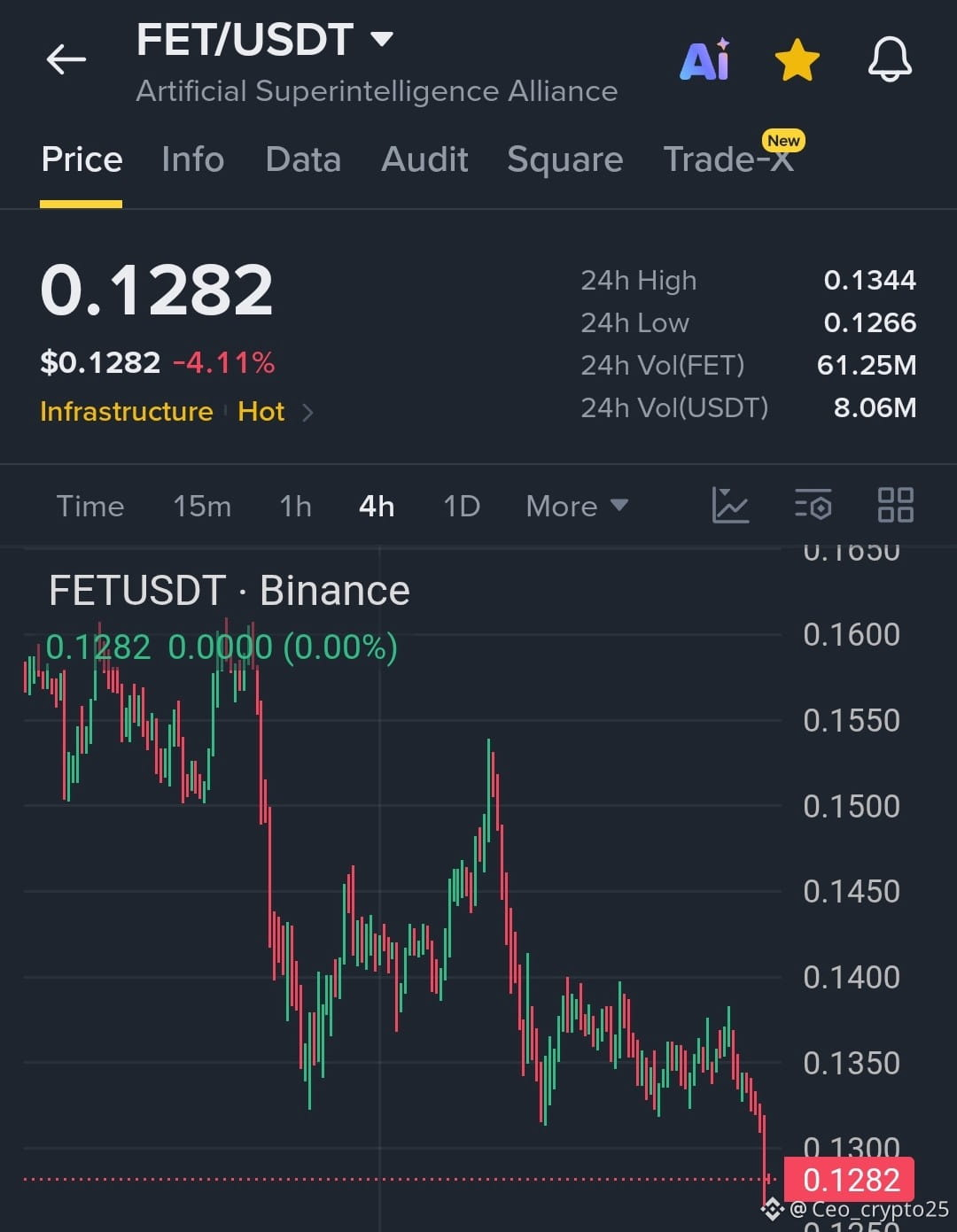
Task: Toggle the yellow favorite star
Action: coord(797,60)
